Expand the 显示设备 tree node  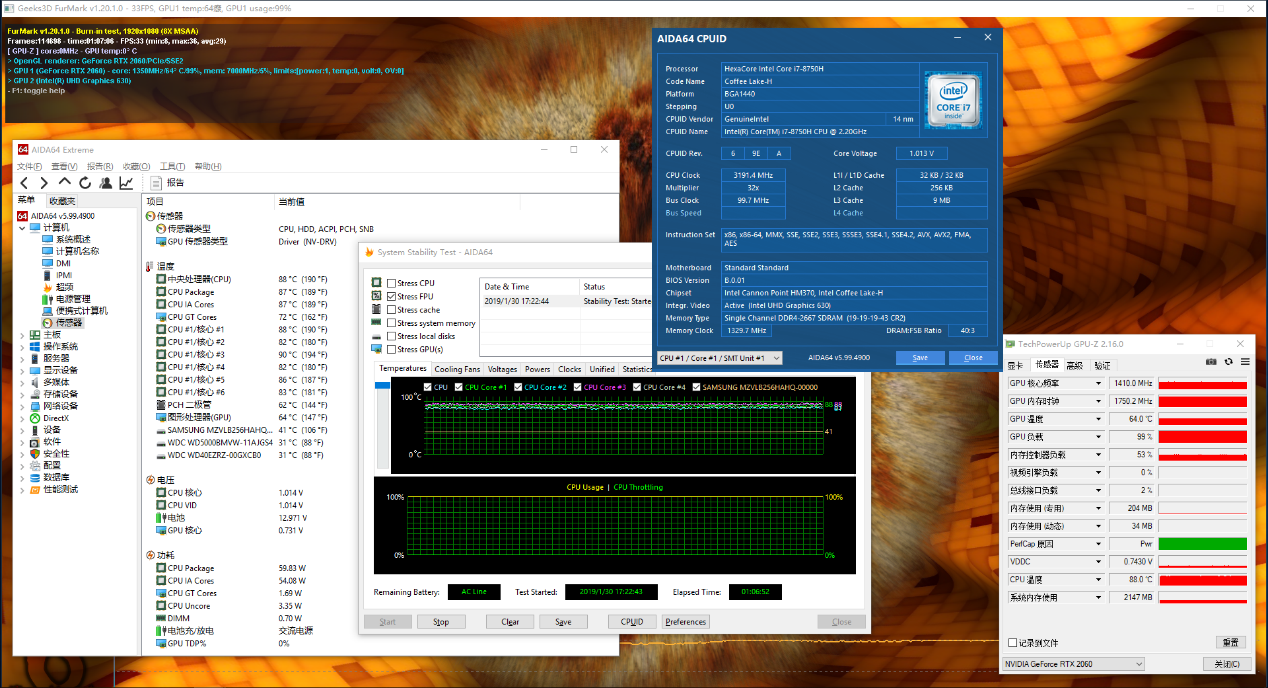(x=21, y=370)
